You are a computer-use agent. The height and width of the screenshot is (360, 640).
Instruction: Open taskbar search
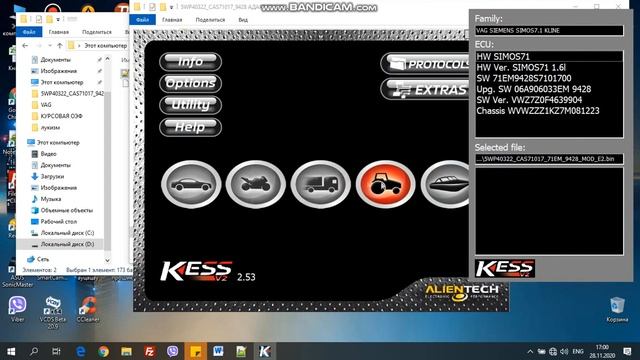click(34, 351)
